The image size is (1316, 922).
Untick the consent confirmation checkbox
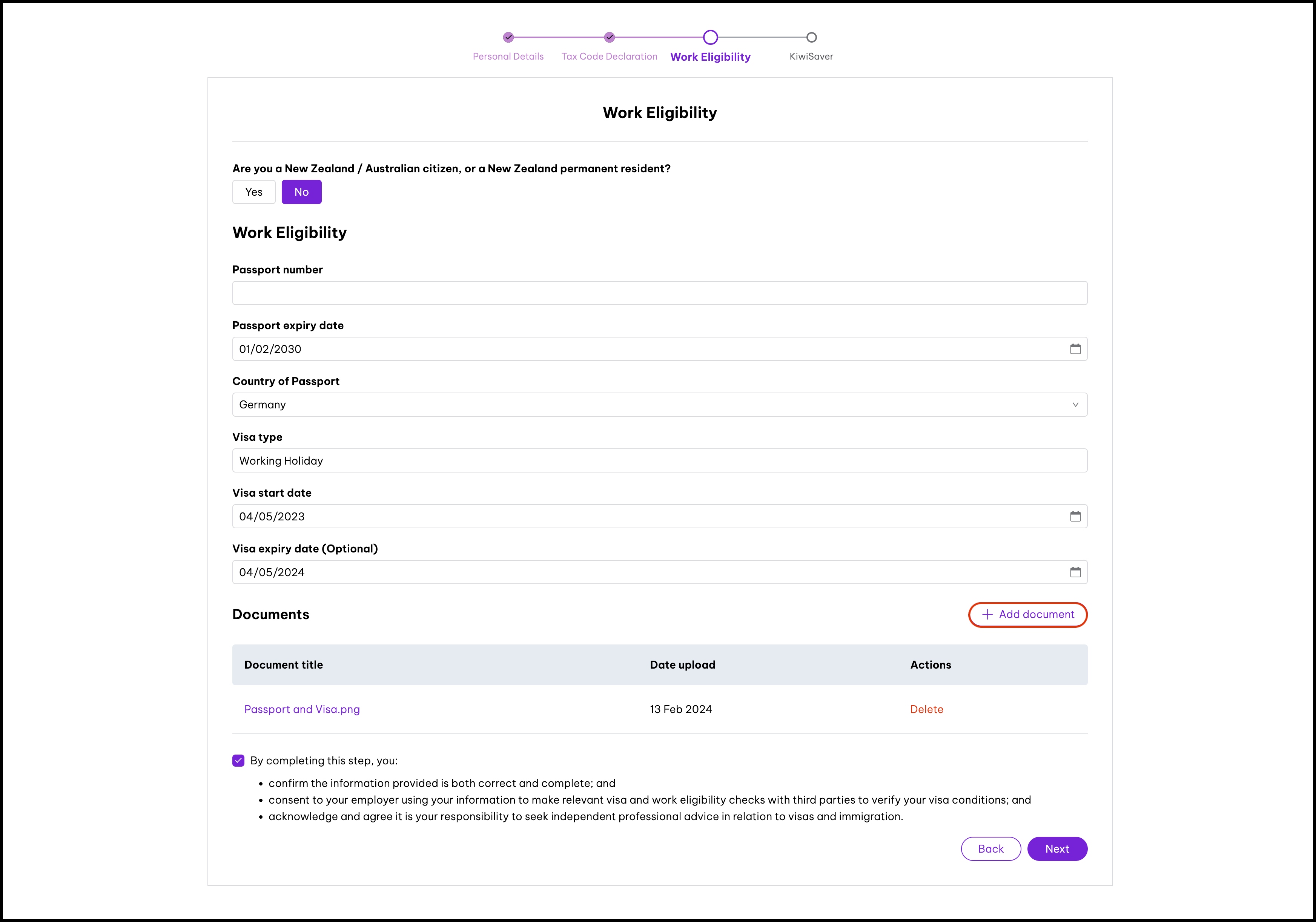pyautogui.click(x=238, y=760)
